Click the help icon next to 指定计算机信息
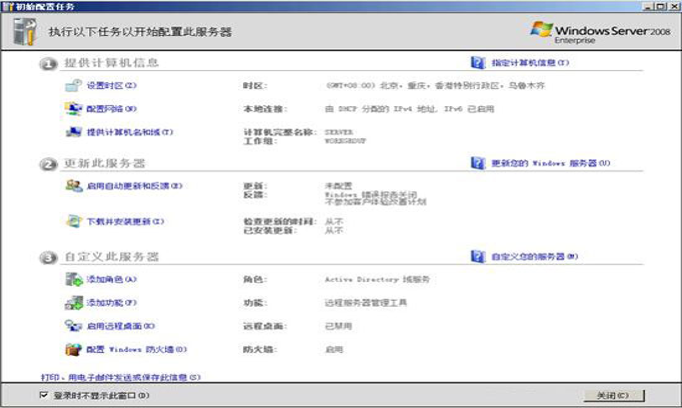The width and height of the screenshot is (682, 408). (x=477, y=63)
